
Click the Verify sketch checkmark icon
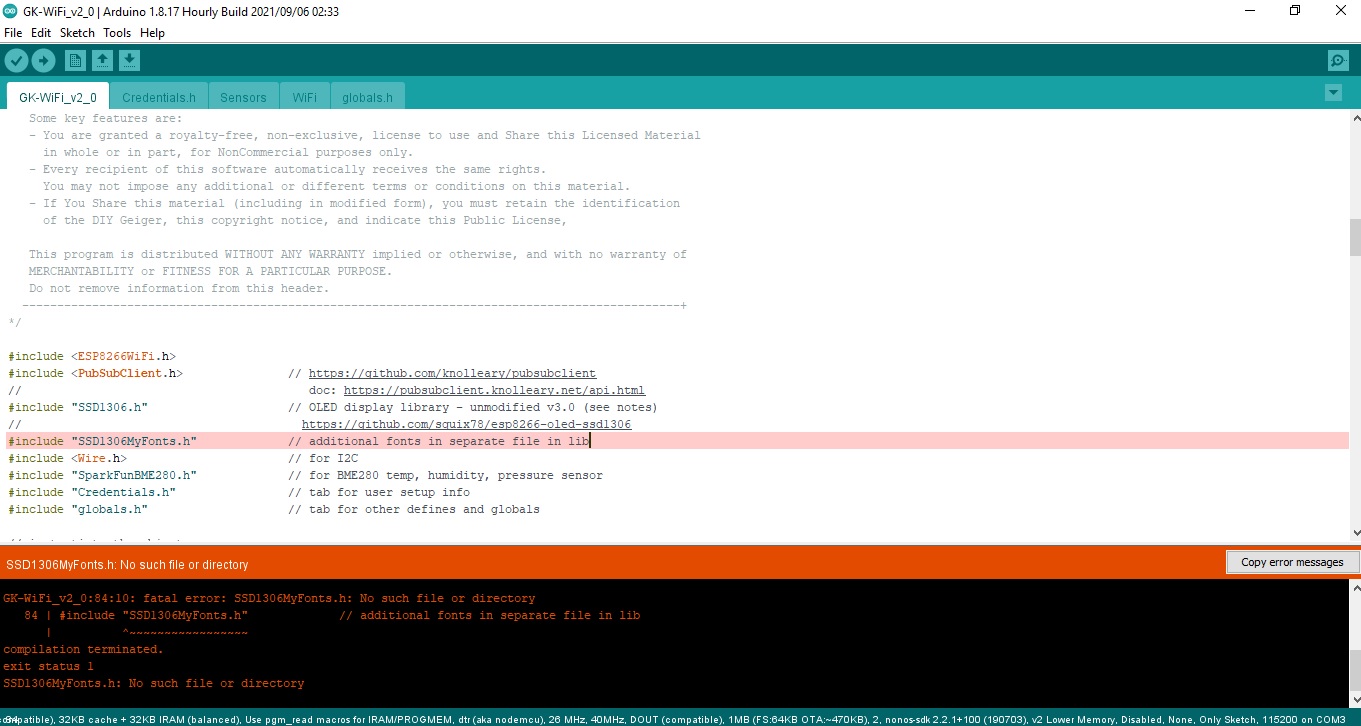(x=15, y=61)
